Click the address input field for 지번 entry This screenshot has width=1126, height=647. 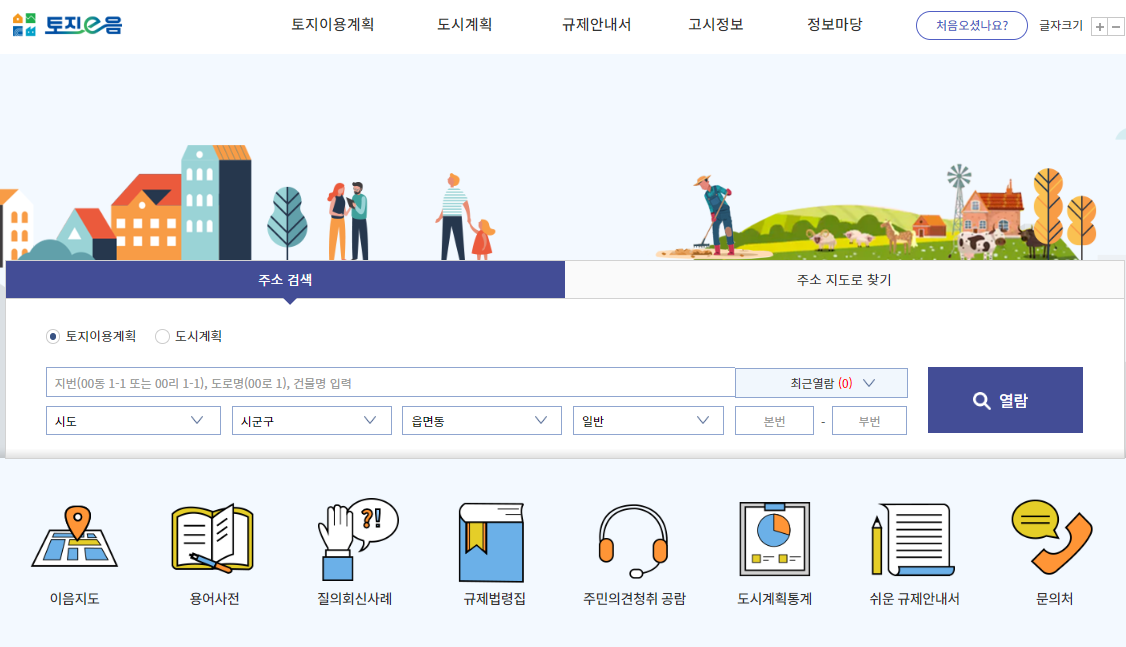pyautogui.click(x=390, y=382)
